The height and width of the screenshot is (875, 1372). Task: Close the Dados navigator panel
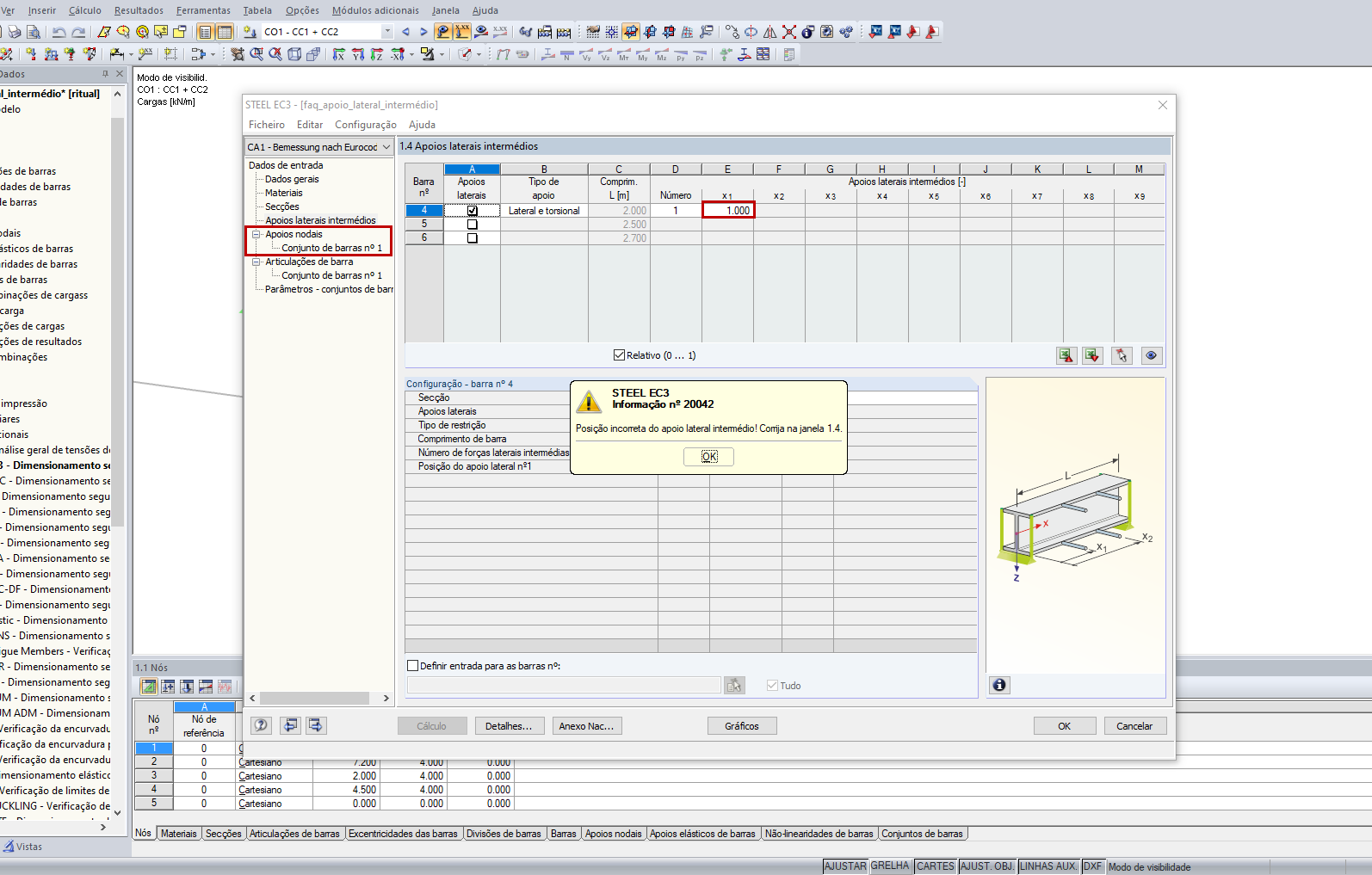tap(120, 74)
